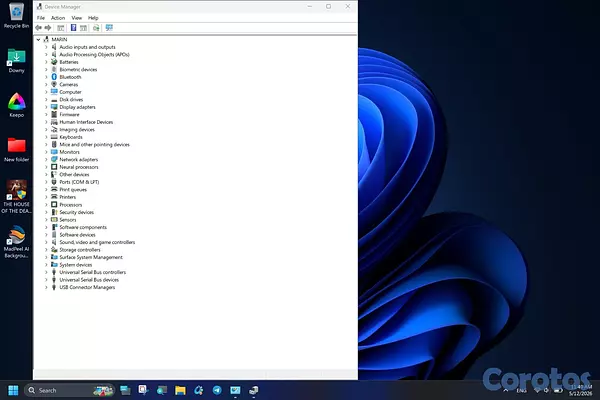Expand the Network adapters chevron
600x400 pixels.
46,160
